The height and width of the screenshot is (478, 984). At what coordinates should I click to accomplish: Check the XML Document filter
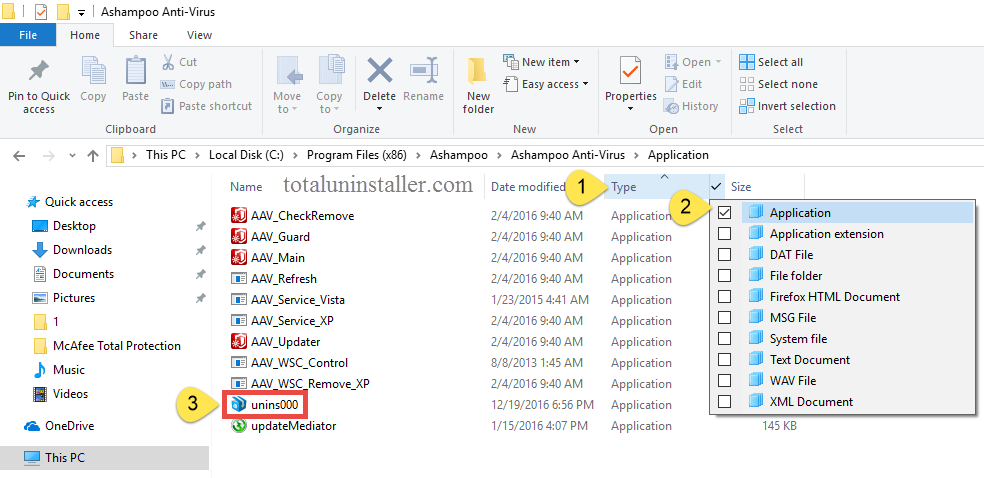(x=725, y=402)
